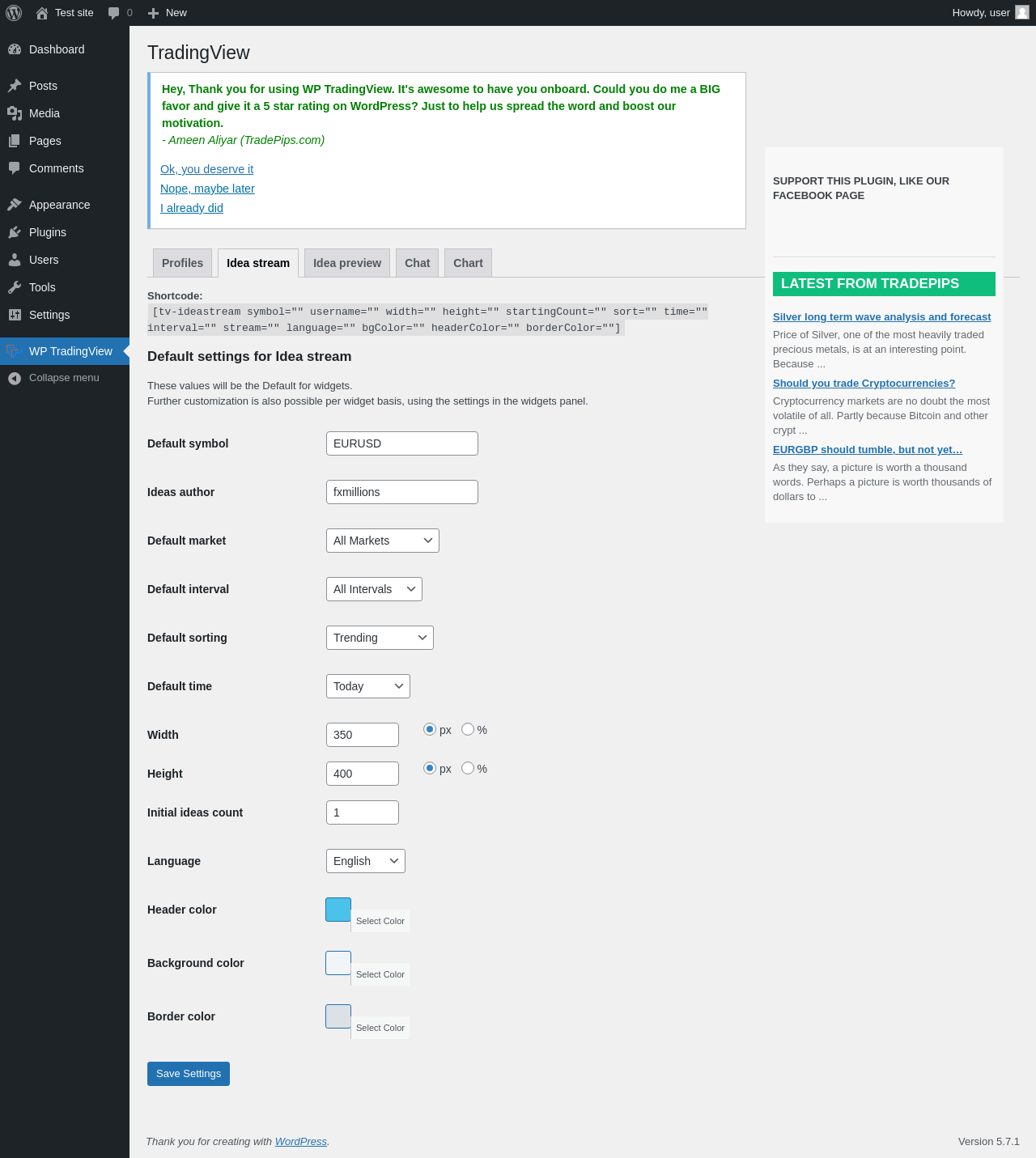Screen dimensions: 1036x1158
Task: Open the comments bubble icon in admin bar
Action: pyautogui.click(x=113, y=13)
